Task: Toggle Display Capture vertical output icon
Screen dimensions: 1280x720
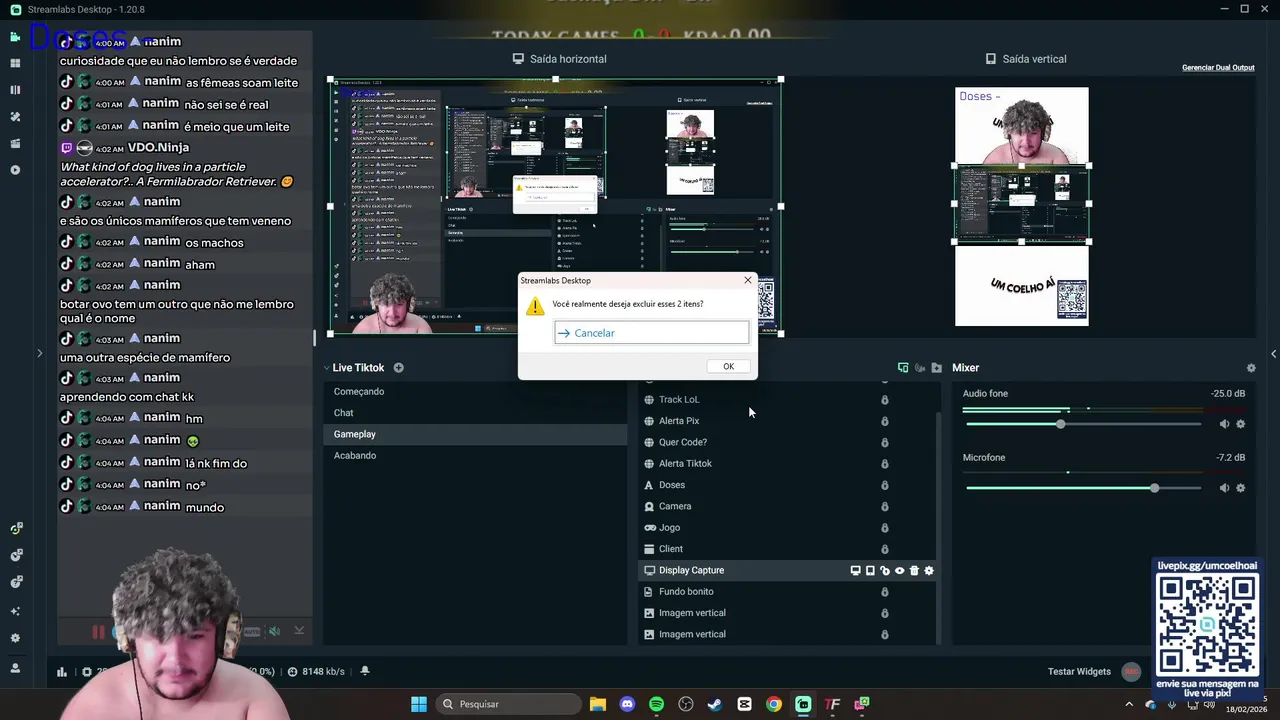Action: pyautogui.click(x=870, y=570)
